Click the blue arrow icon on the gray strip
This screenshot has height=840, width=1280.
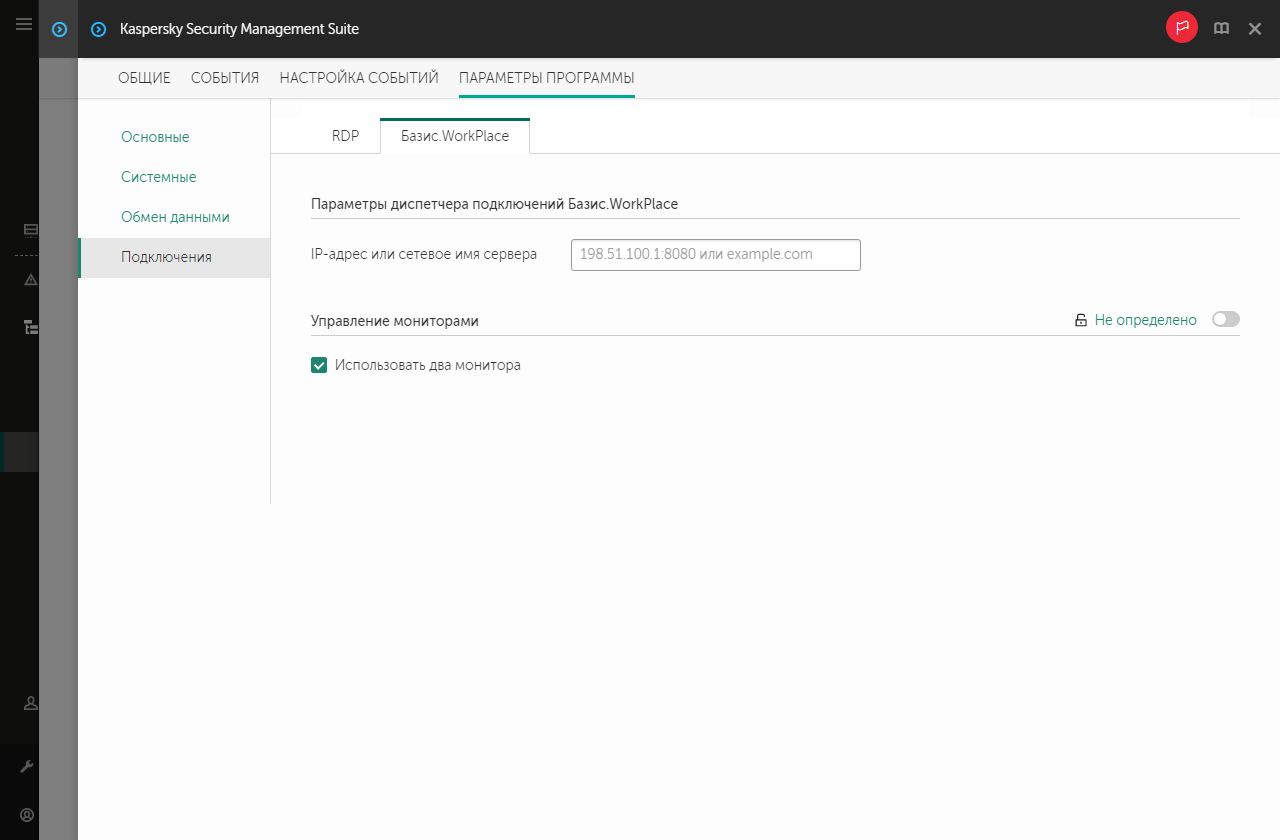click(59, 29)
